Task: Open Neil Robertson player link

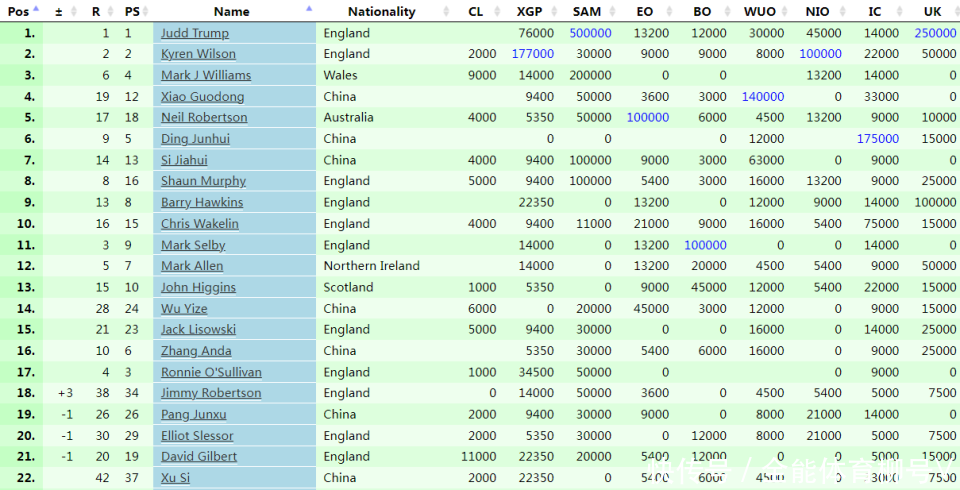Action: [204, 117]
